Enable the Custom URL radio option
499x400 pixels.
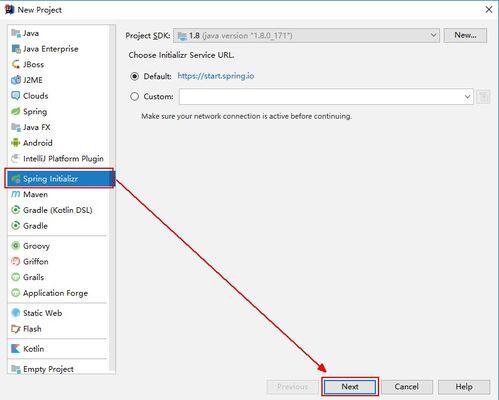(x=134, y=97)
